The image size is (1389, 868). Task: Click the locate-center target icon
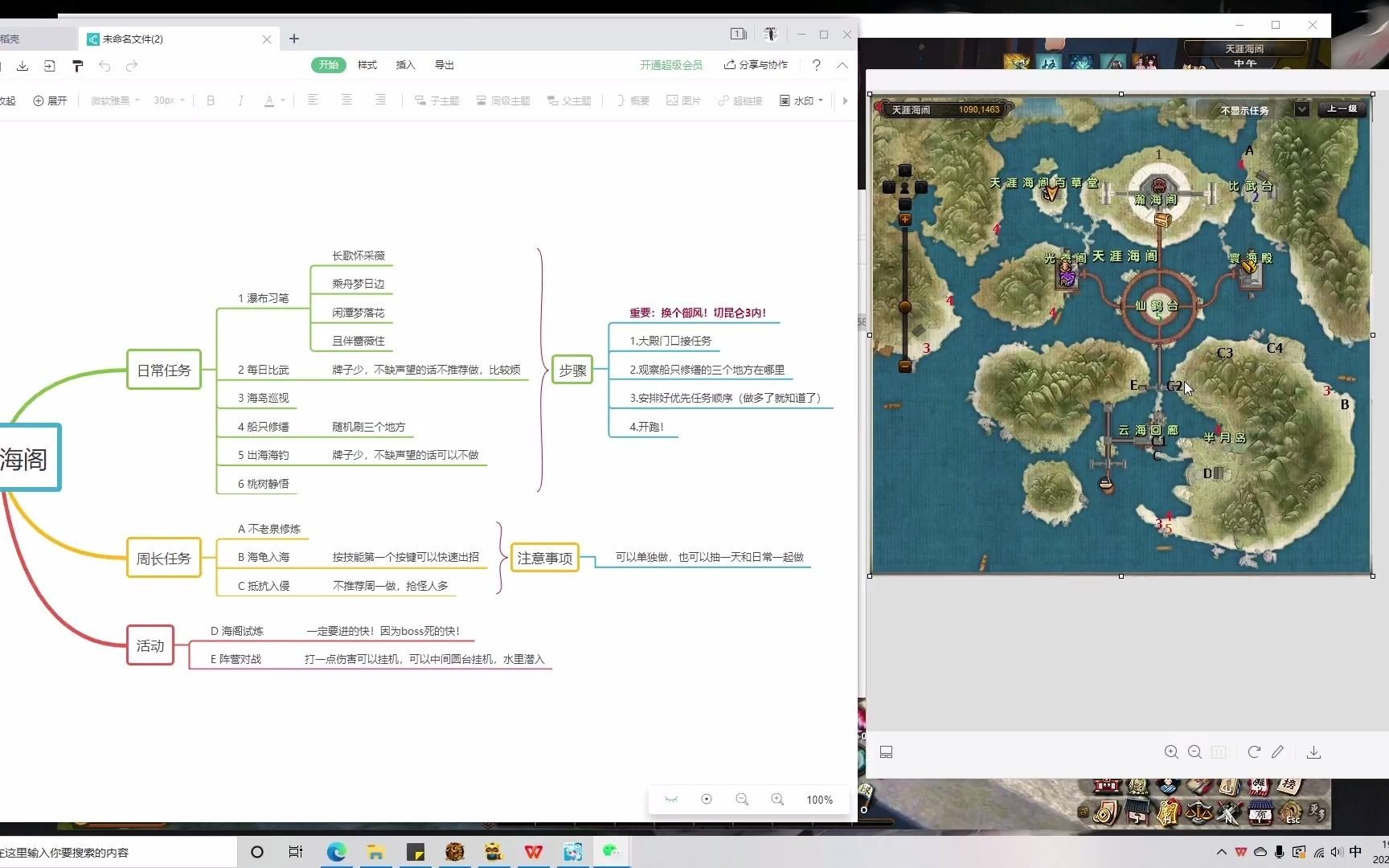[707, 800]
